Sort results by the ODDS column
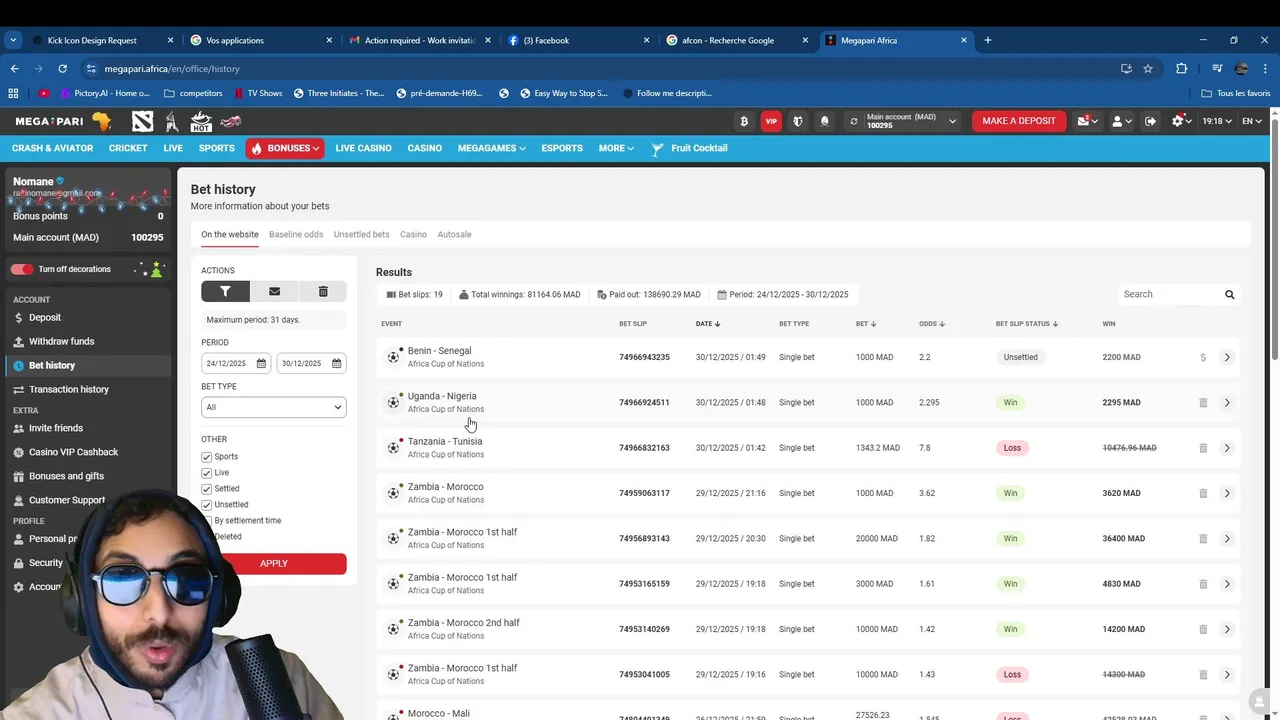 click(x=932, y=324)
